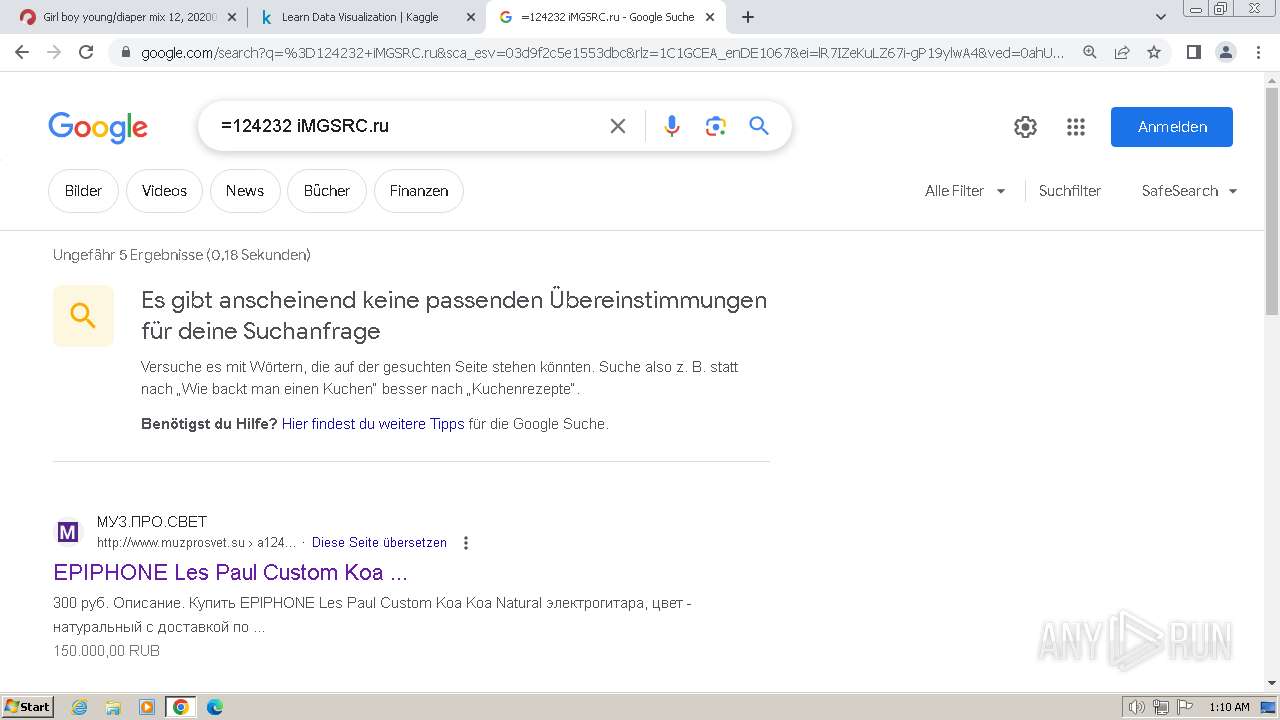Screen dimensions: 1280x720
Task: Select the Bilder filter
Action: [83, 191]
